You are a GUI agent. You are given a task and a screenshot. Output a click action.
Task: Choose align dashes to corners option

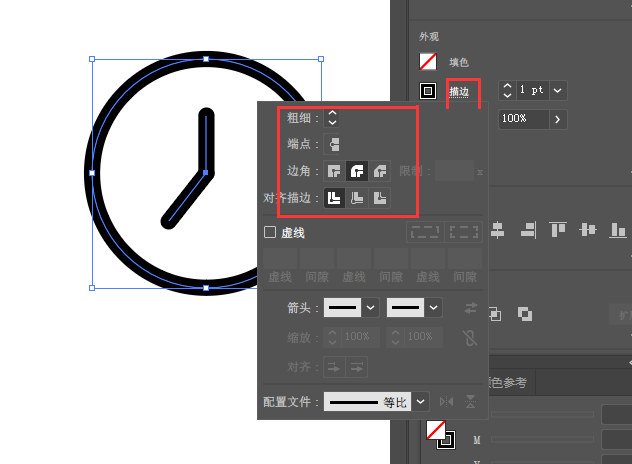point(464,232)
